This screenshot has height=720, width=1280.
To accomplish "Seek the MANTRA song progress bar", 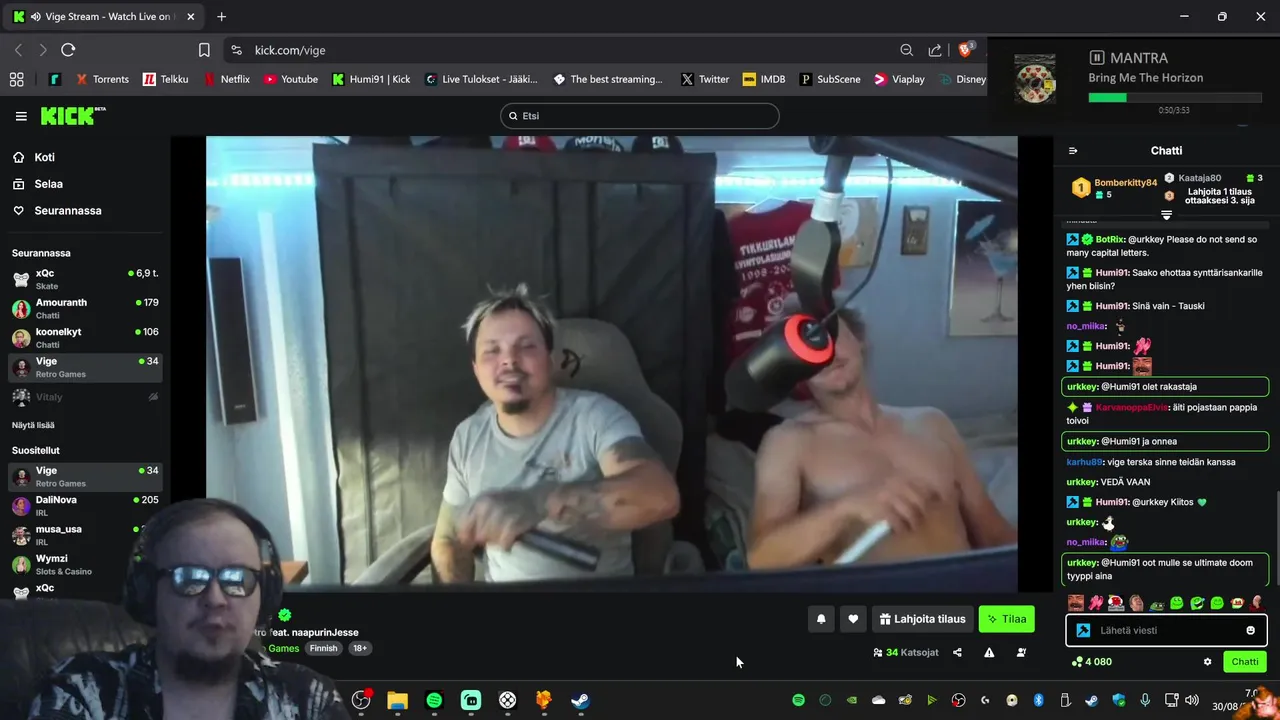I will [x=1175, y=98].
